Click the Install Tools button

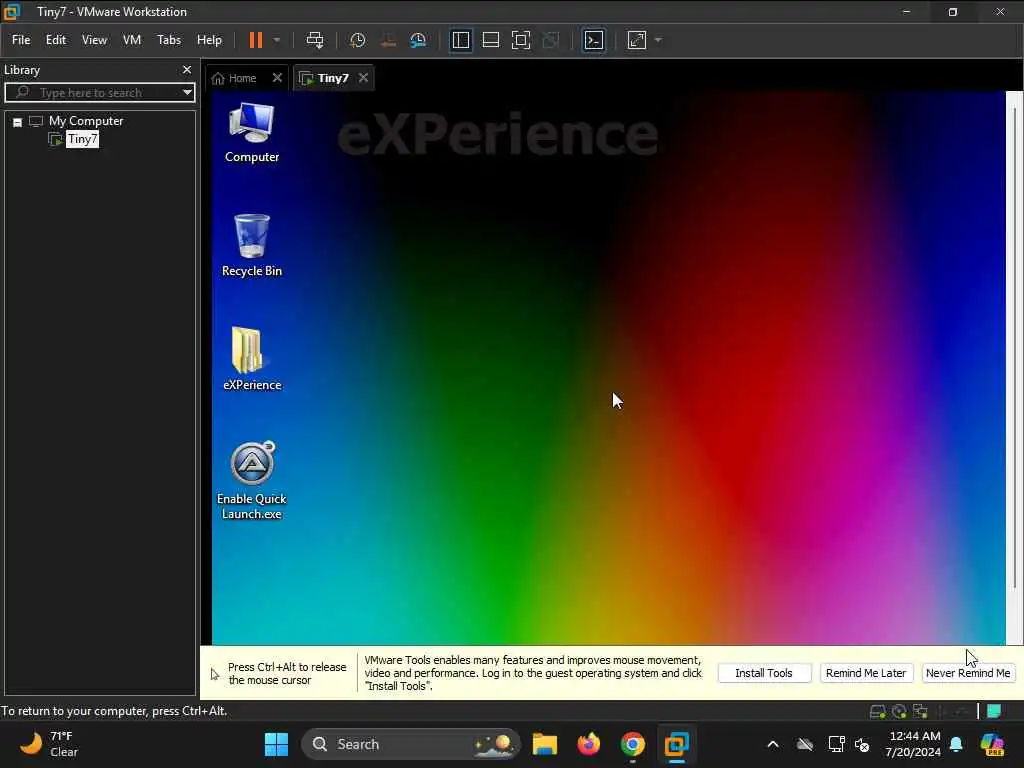click(764, 673)
